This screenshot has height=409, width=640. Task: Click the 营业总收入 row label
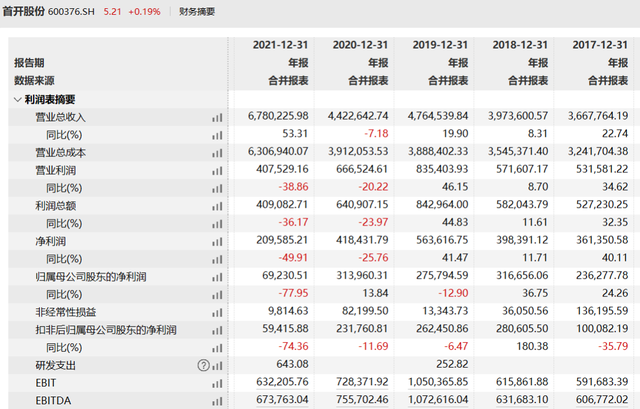click(60, 118)
